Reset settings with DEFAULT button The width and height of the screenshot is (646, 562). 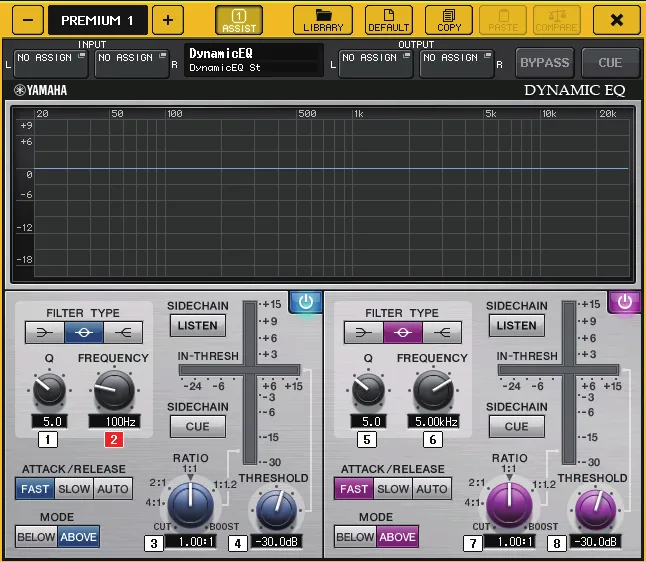[389, 20]
